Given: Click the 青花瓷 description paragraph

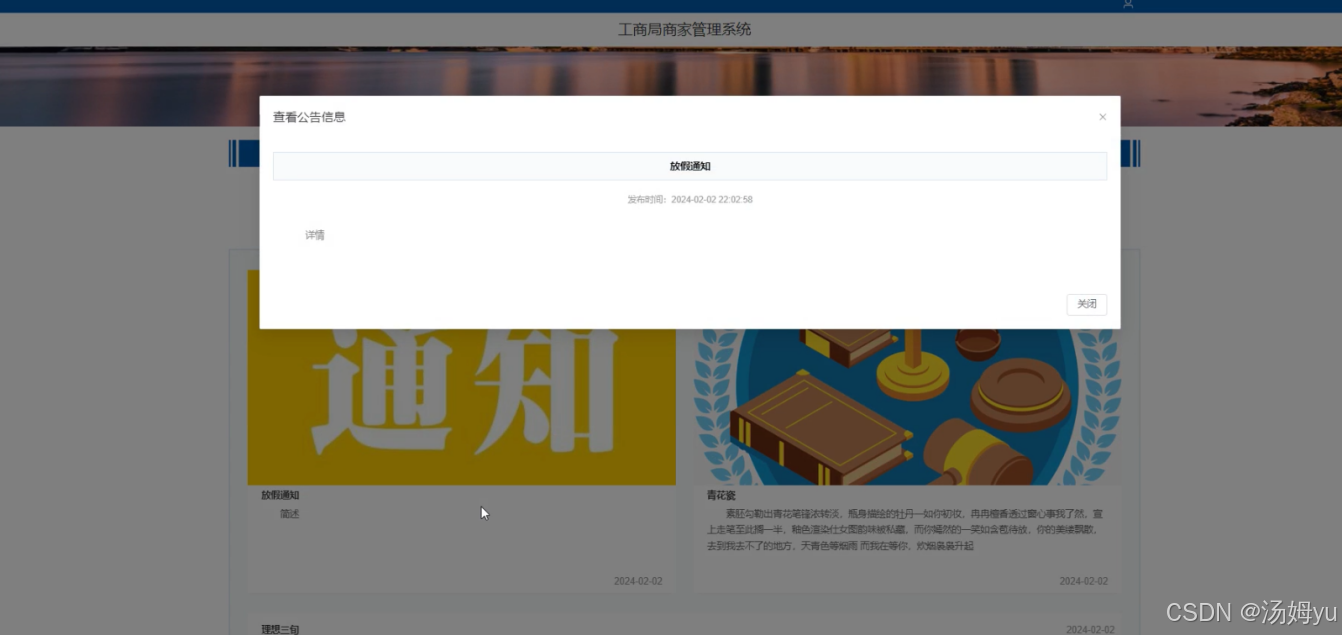Looking at the screenshot, I should 906,530.
